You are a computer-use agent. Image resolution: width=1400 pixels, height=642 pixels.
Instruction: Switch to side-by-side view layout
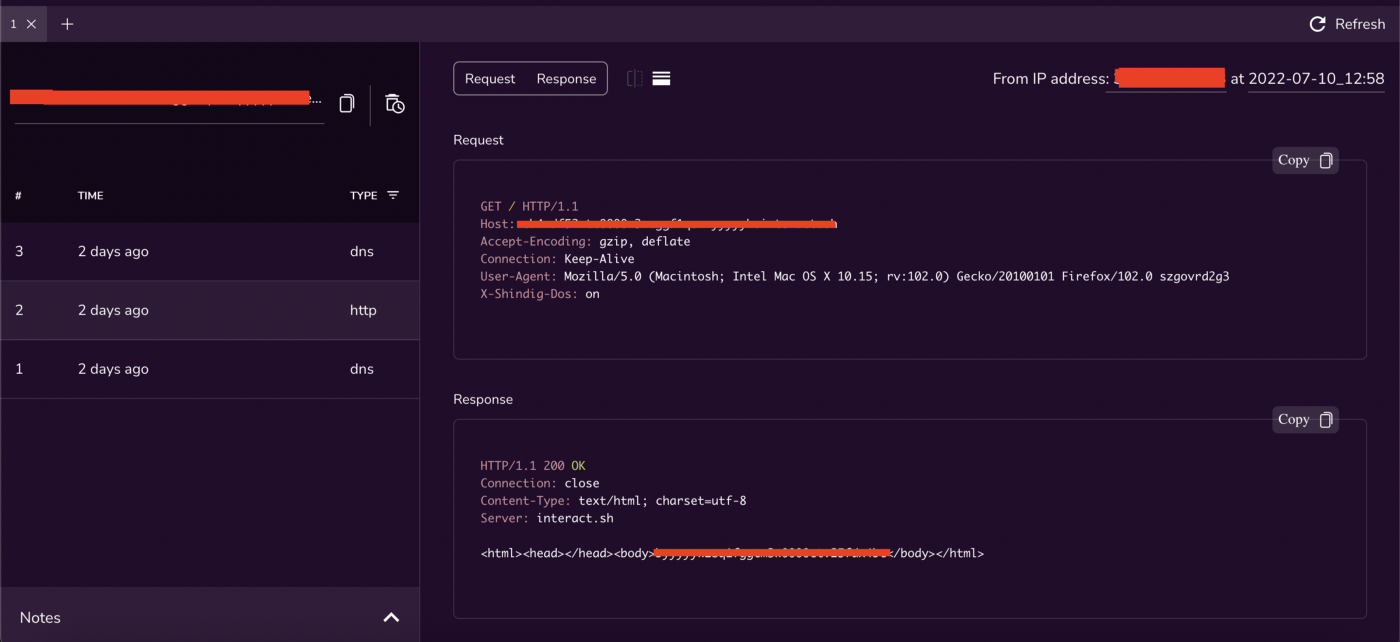[635, 78]
